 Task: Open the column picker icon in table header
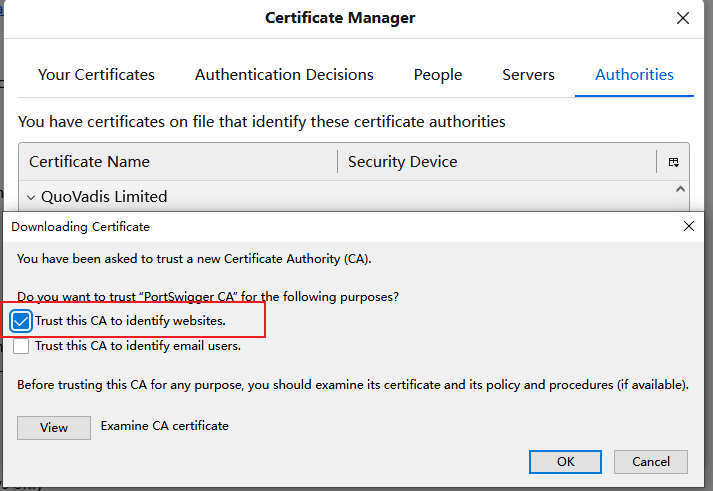coord(673,162)
